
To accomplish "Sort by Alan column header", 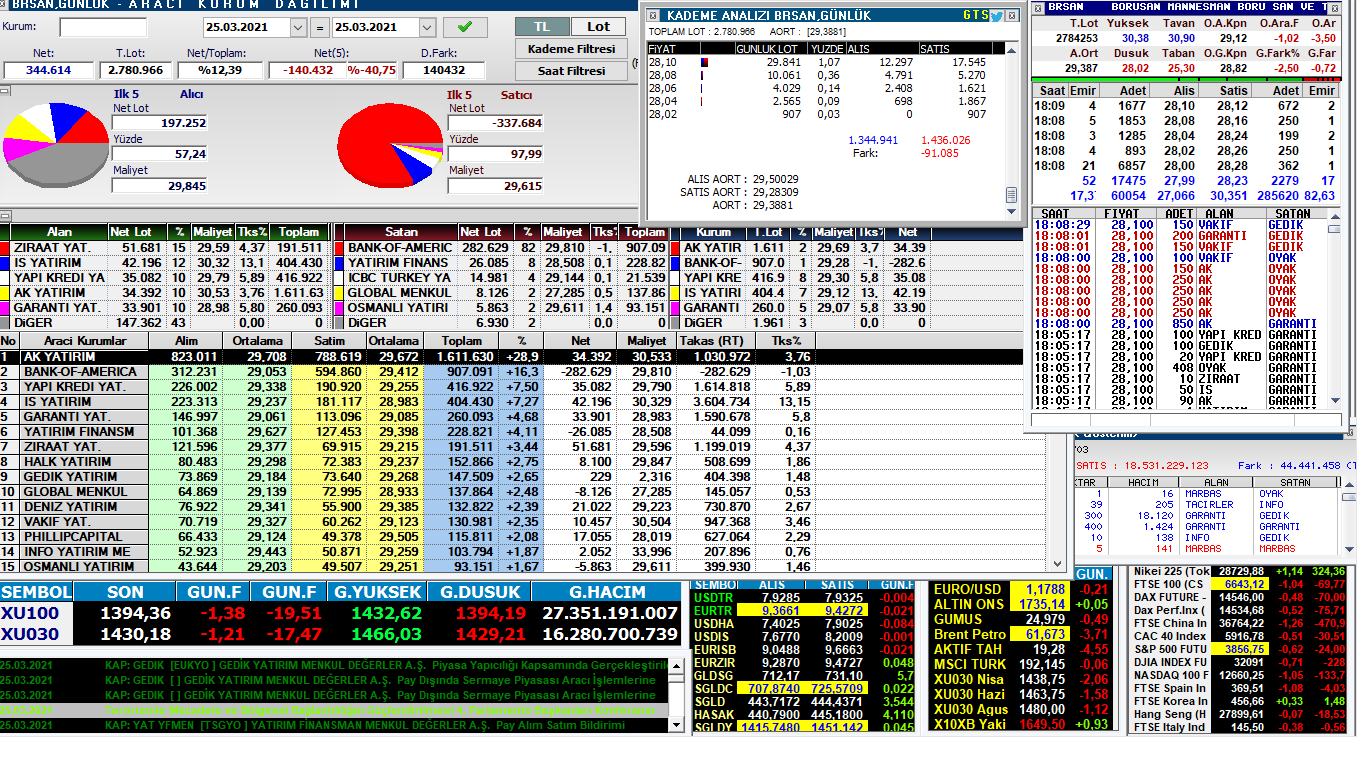I will (59, 231).
